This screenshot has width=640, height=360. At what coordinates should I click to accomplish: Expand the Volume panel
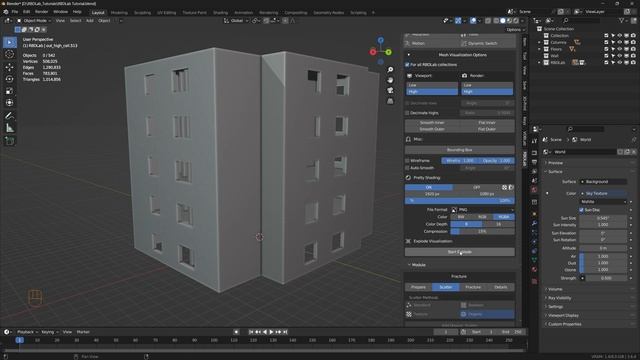click(554, 289)
